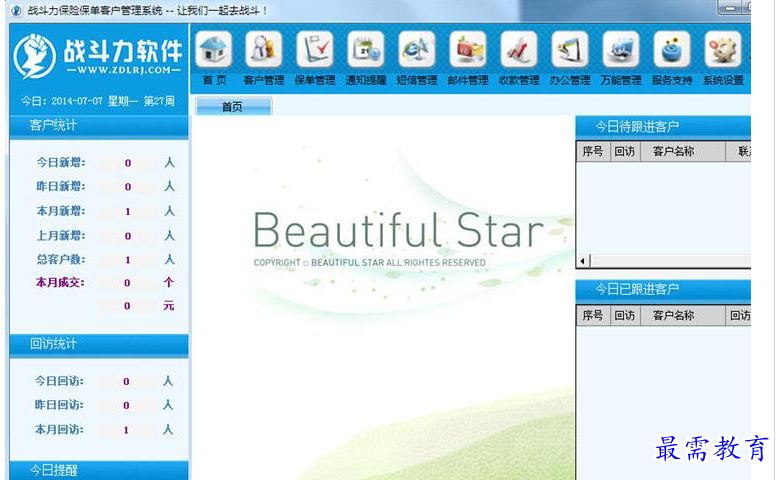Open 邮件管理 mail management icon
Screen dimensions: 777x480
coord(468,49)
